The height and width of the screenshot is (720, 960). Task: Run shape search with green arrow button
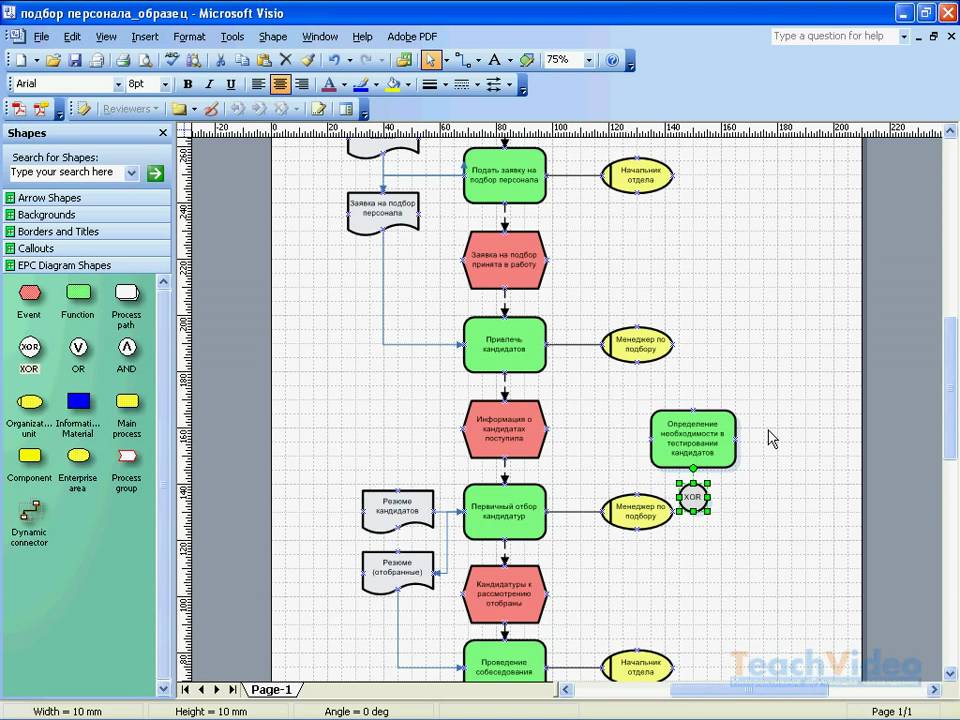coord(156,173)
